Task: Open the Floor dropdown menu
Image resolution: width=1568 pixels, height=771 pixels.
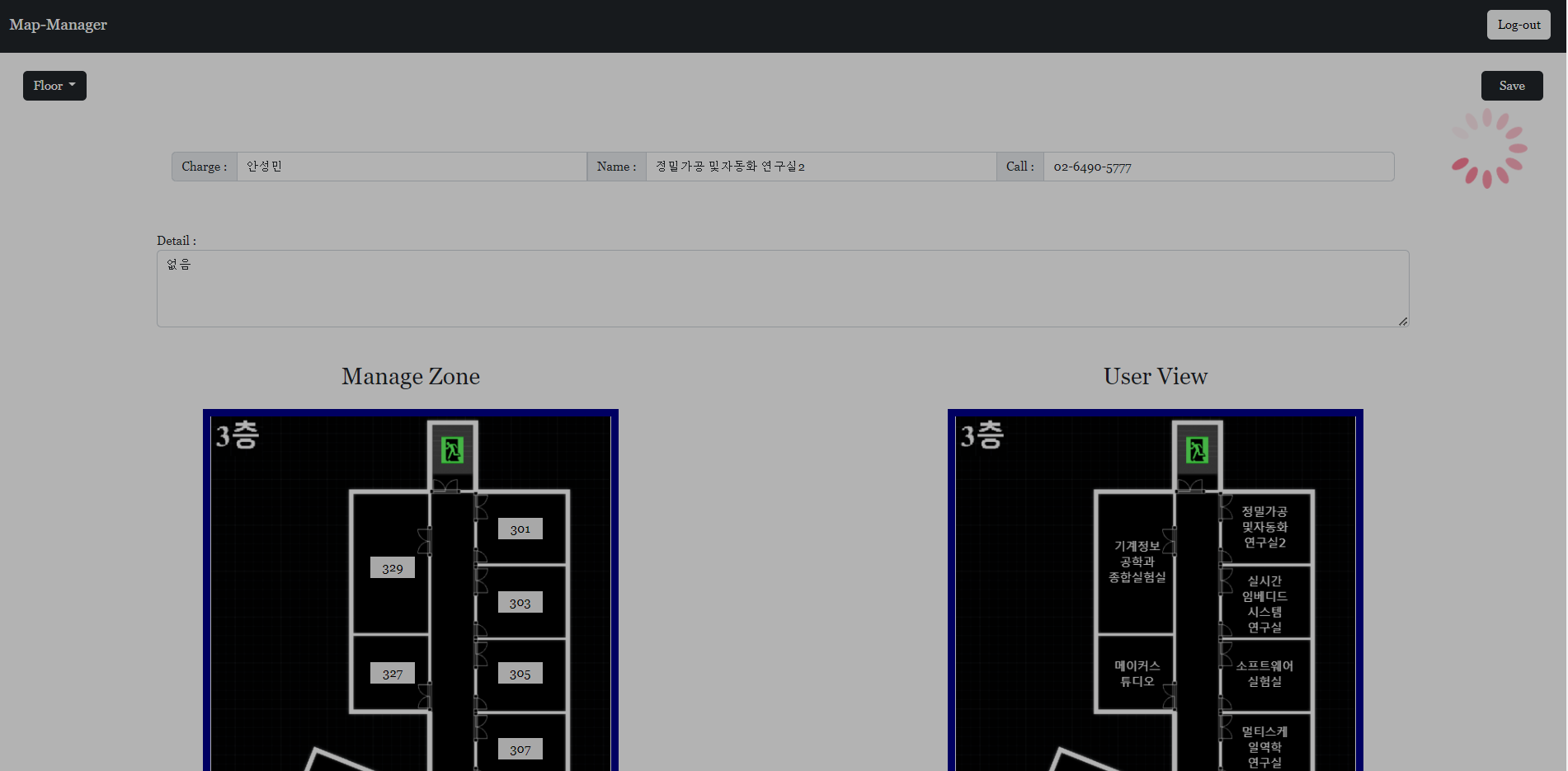Action: pyautogui.click(x=54, y=86)
